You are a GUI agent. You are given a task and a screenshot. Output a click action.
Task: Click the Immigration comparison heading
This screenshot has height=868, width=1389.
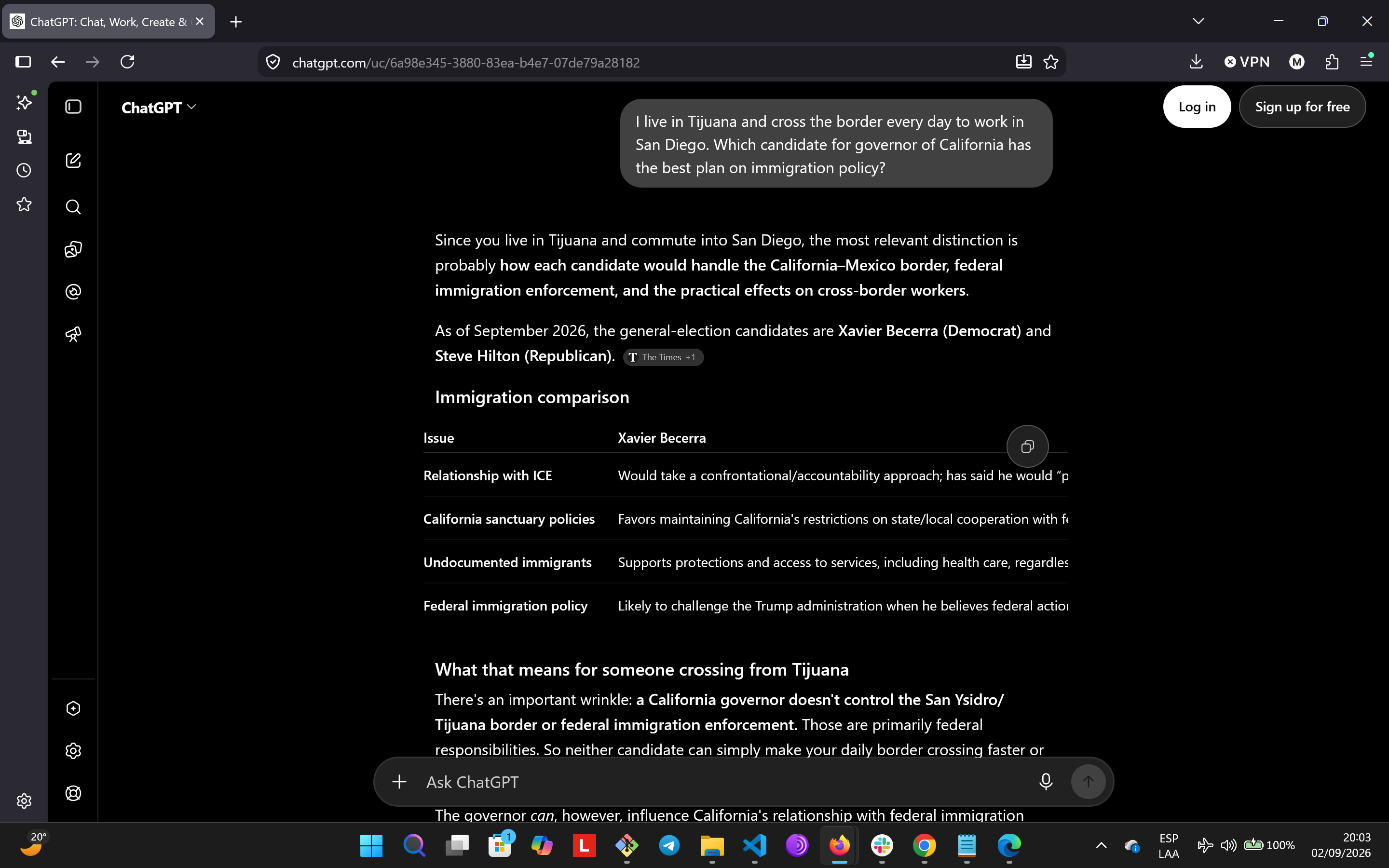[x=532, y=397]
